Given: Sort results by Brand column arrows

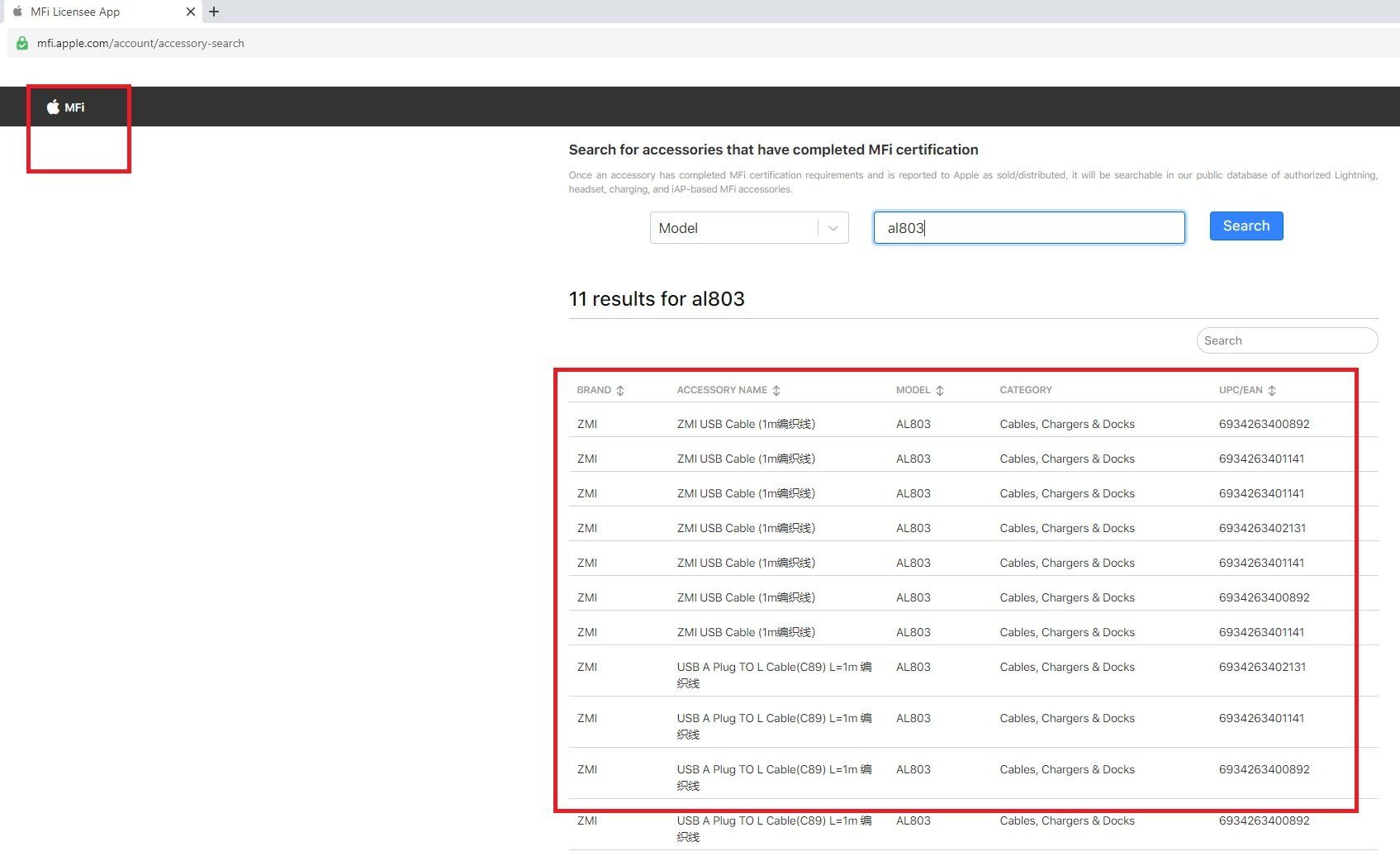Looking at the screenshot, I should [620, 391].
